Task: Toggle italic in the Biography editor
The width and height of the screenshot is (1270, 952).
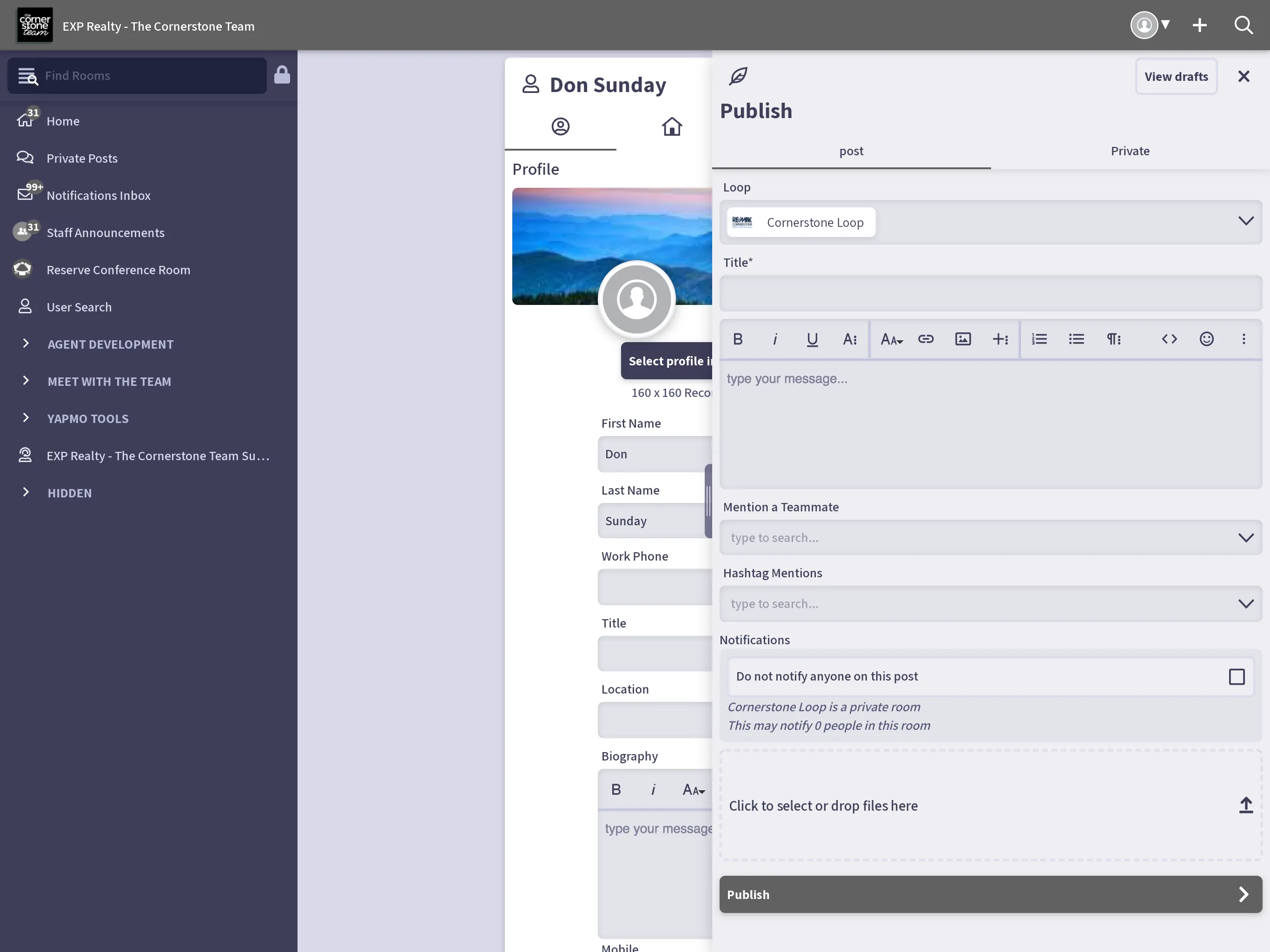Action: 653,790
